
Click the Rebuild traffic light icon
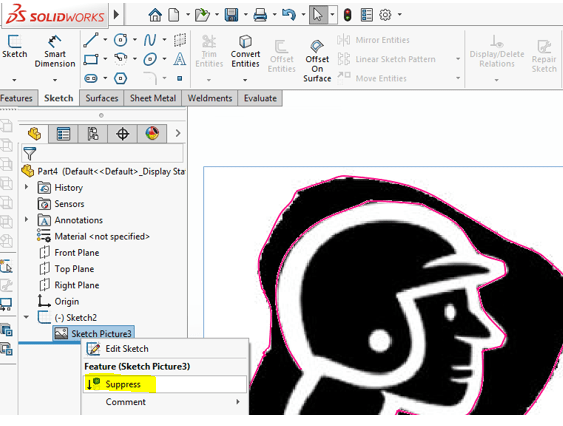click(347, 15)
